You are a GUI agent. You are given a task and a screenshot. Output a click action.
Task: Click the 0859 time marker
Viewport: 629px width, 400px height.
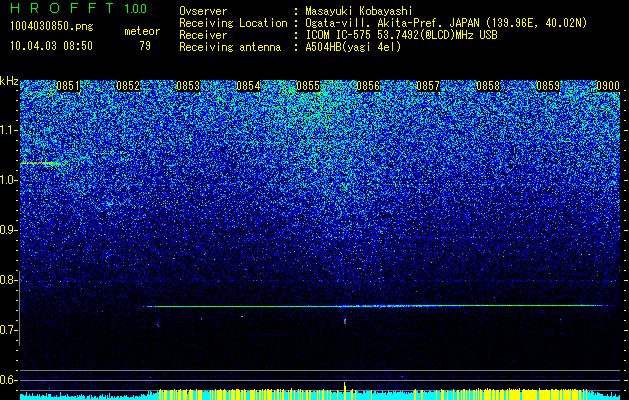coord(548,86)
